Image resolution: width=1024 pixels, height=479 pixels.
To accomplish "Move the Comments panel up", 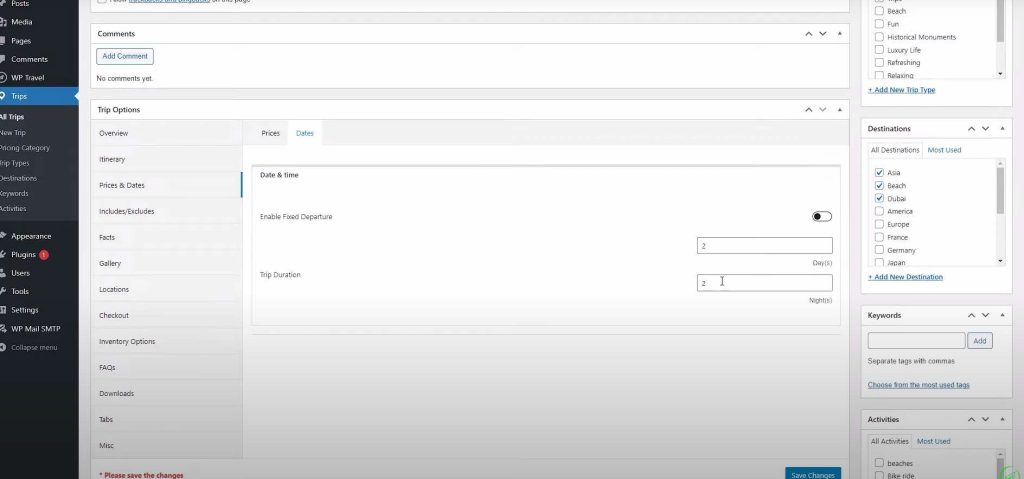I will [x=808, y=33].
